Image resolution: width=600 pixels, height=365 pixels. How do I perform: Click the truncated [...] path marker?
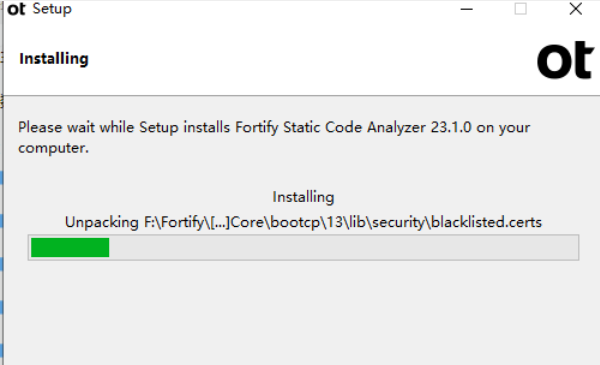(220, 222)
